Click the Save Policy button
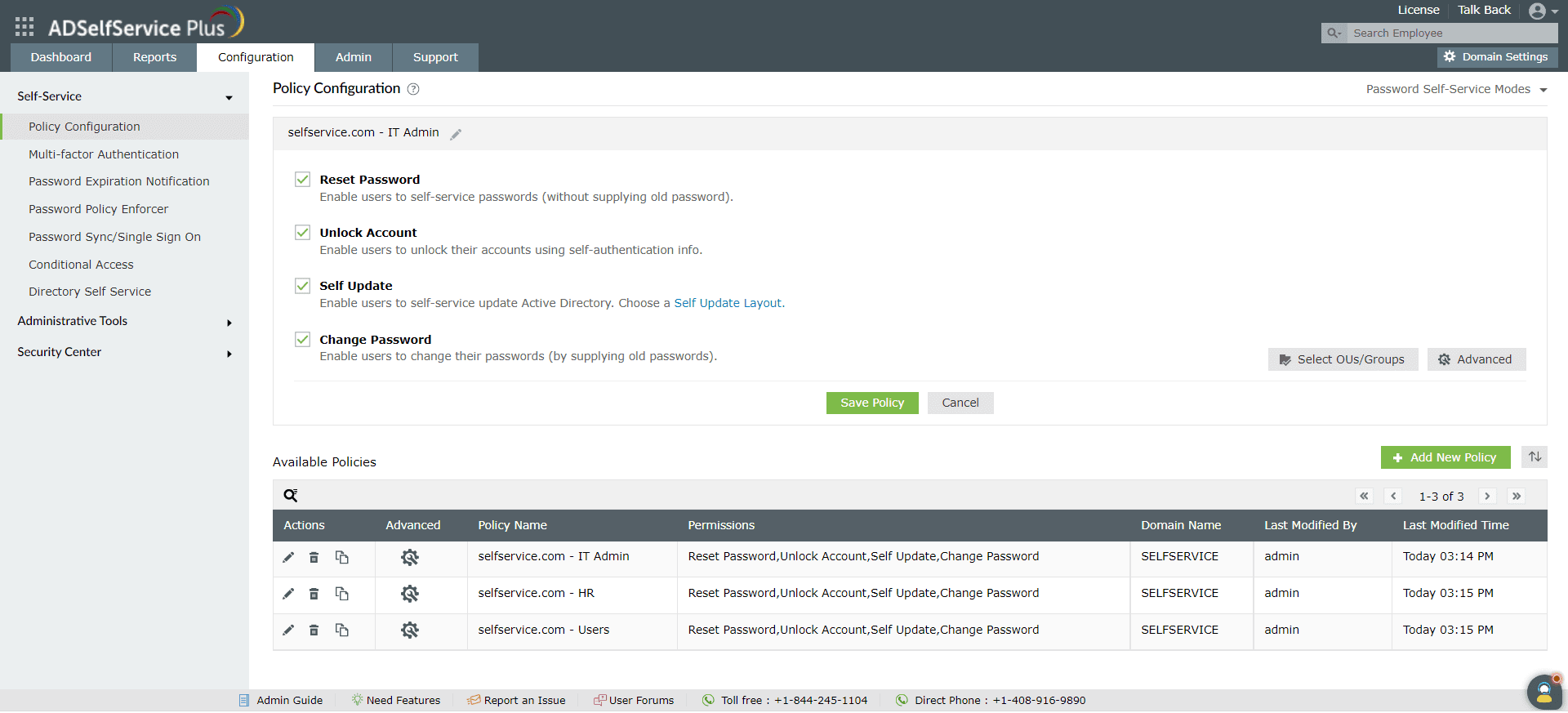This screenshot has height=713, width=1568. click(872, 403)
